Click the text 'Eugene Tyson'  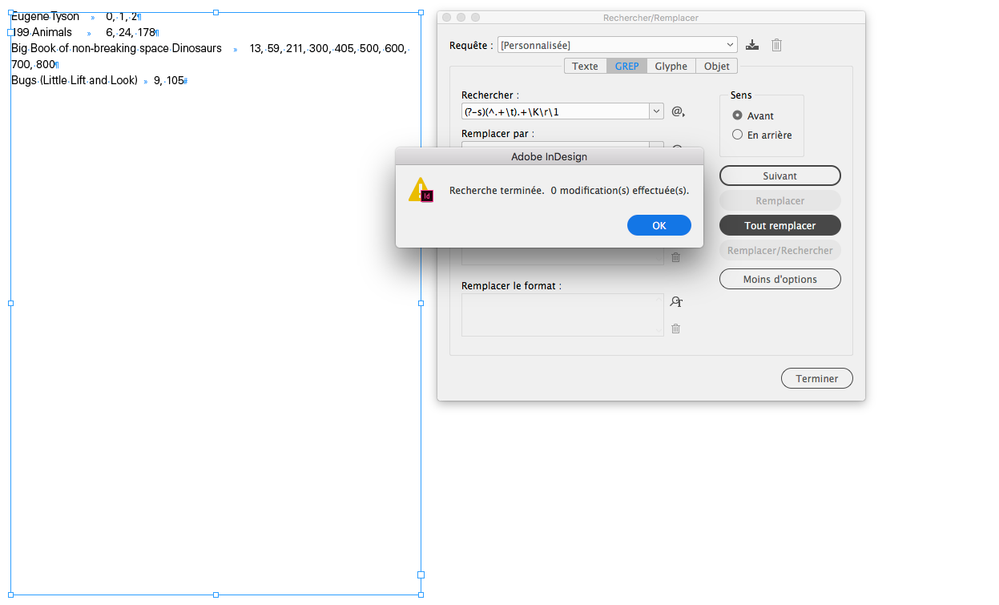pos(45,17)
